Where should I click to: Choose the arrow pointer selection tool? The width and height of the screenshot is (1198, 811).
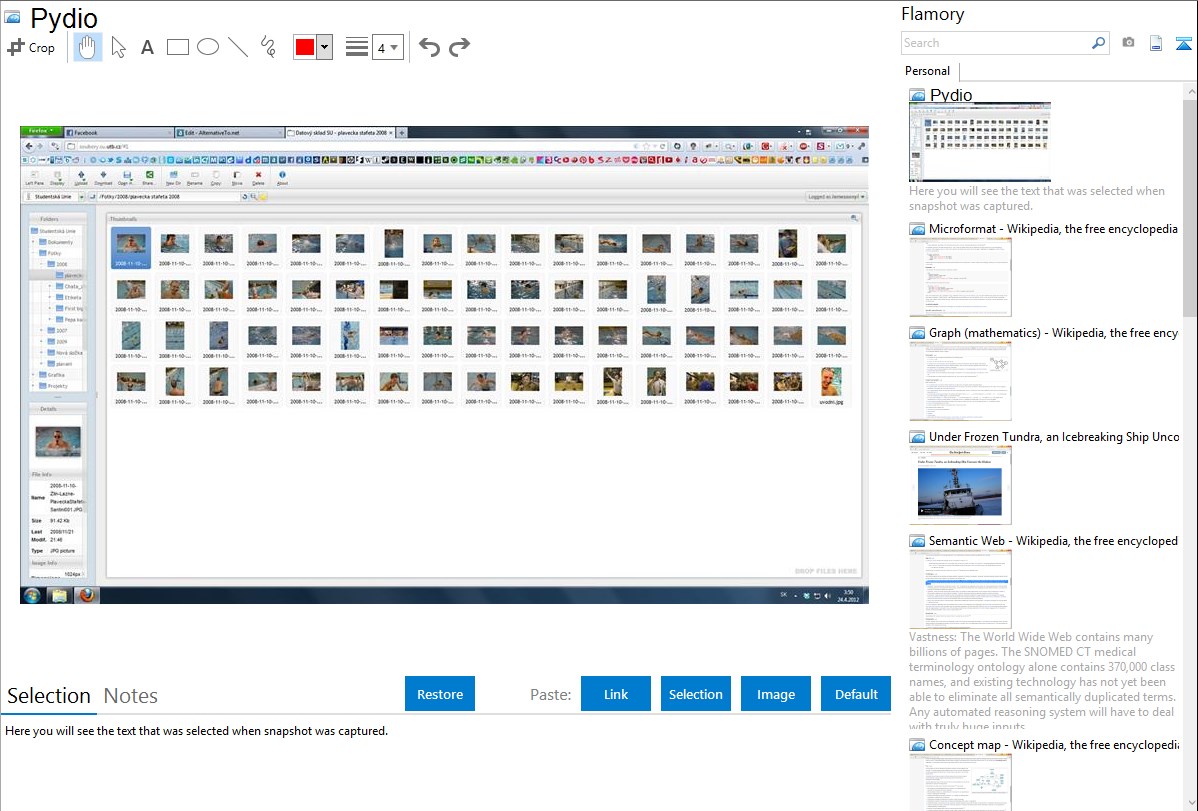click(x=118, y=47)
